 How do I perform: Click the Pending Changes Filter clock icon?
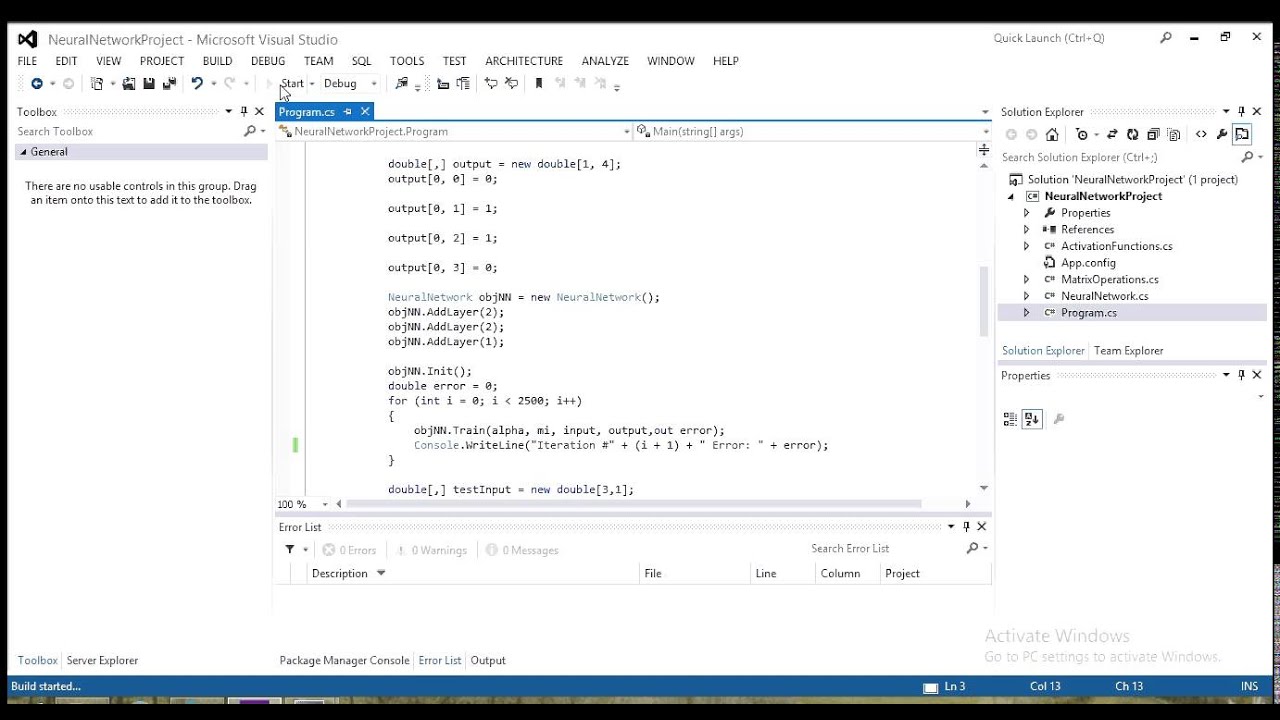(1082, 134)
